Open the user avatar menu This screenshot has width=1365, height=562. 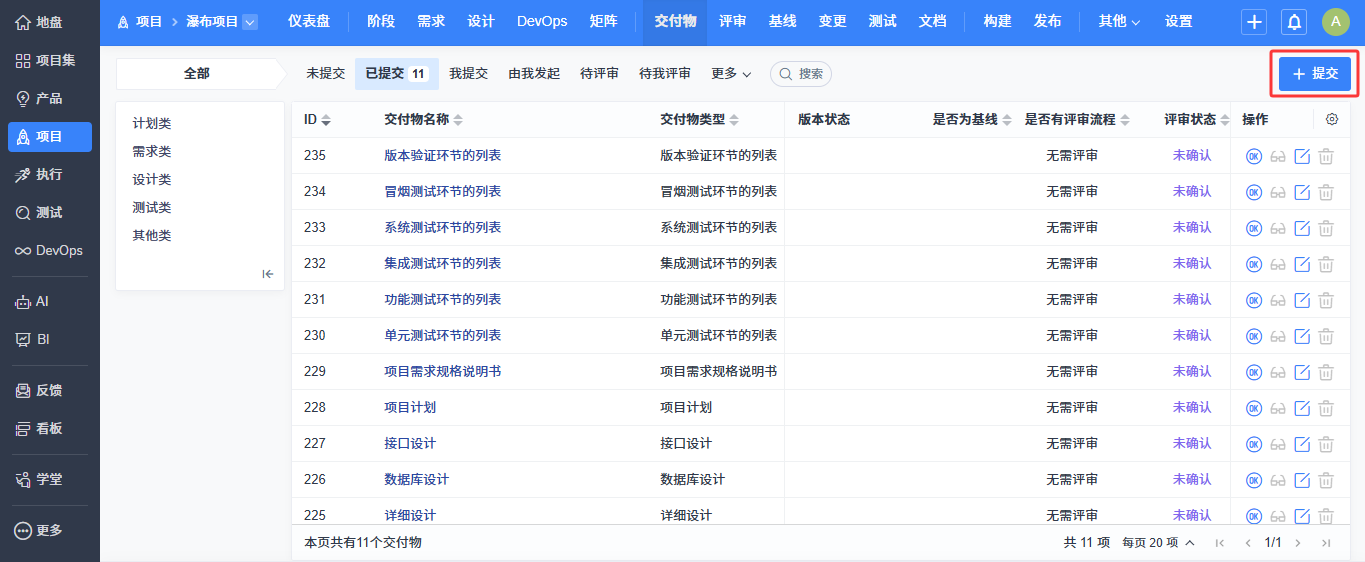coord(1335,22)
